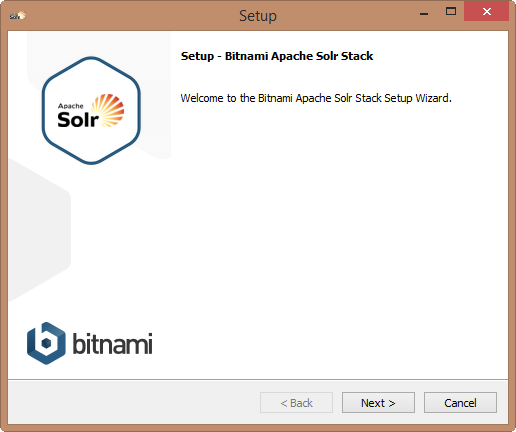Click the Solr icon in the title bar

(18, 15)
